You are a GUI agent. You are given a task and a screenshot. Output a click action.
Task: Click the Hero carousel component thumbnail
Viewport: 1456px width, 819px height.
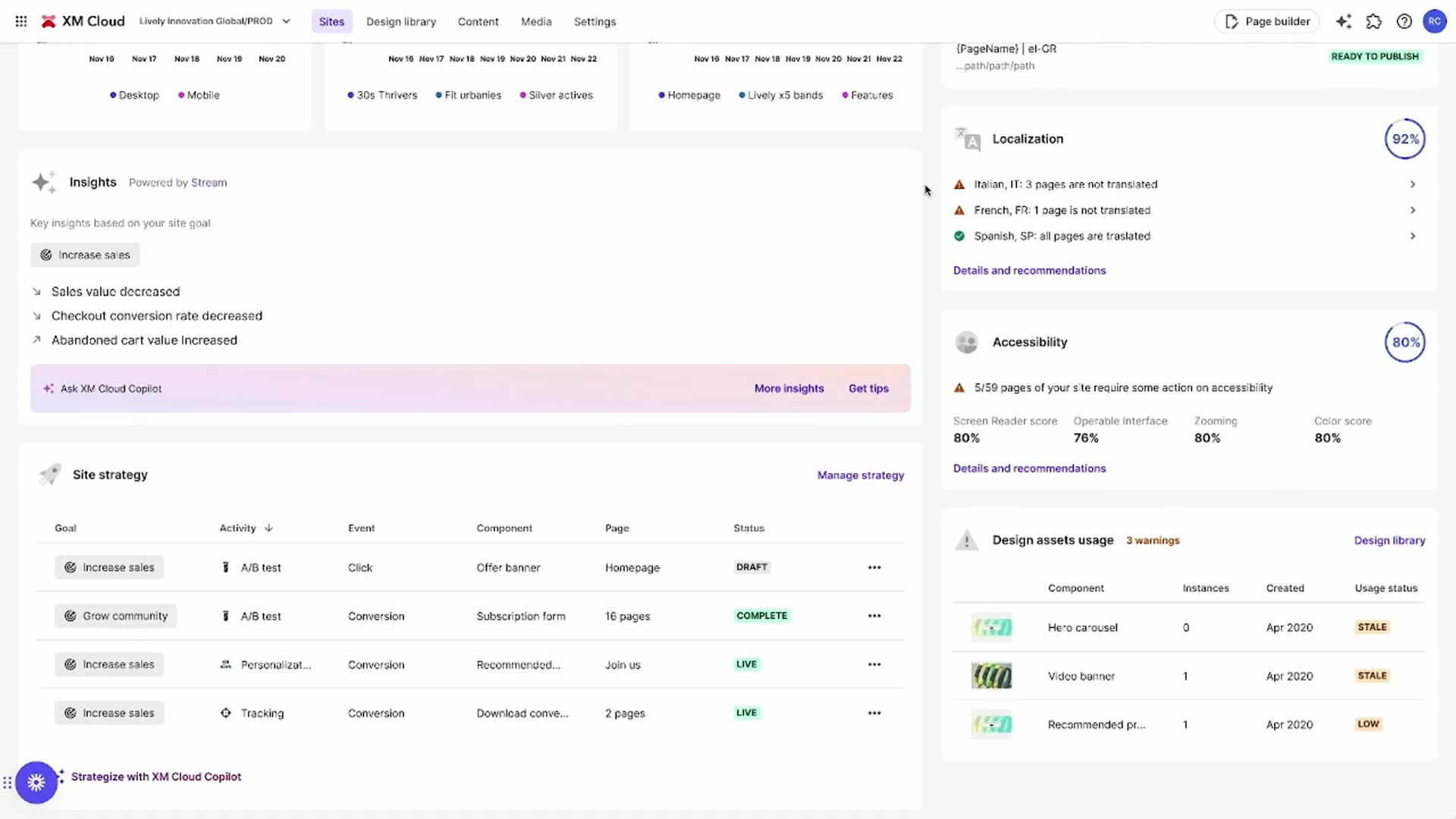click(991, 627)
